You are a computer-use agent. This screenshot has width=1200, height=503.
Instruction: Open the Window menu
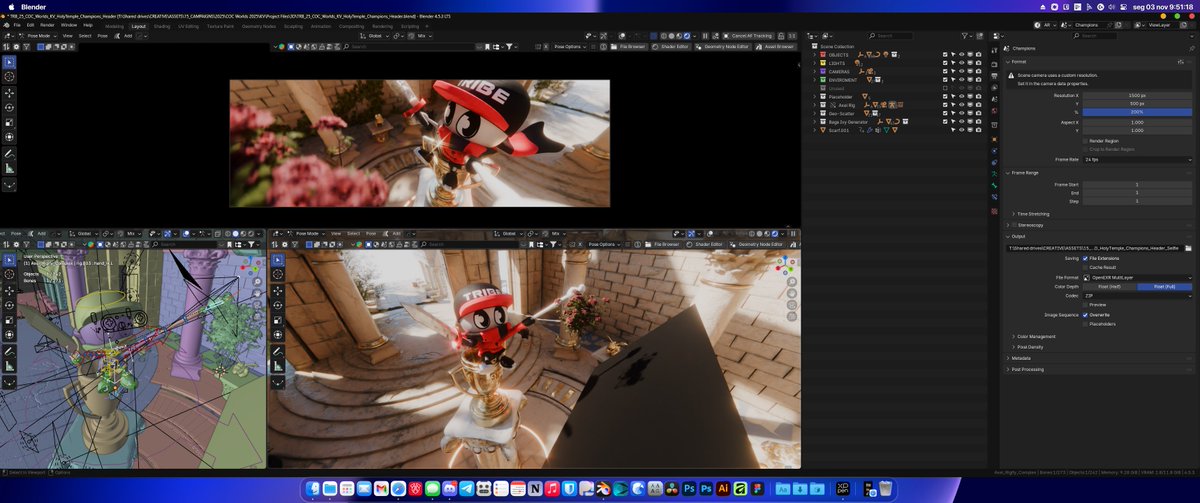point(69,25)
